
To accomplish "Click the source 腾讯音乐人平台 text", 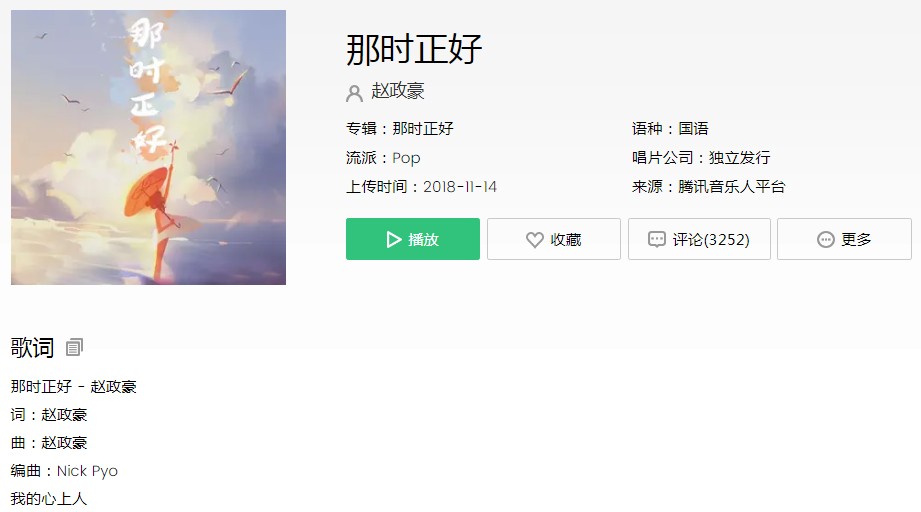I will tap(731, 187).
